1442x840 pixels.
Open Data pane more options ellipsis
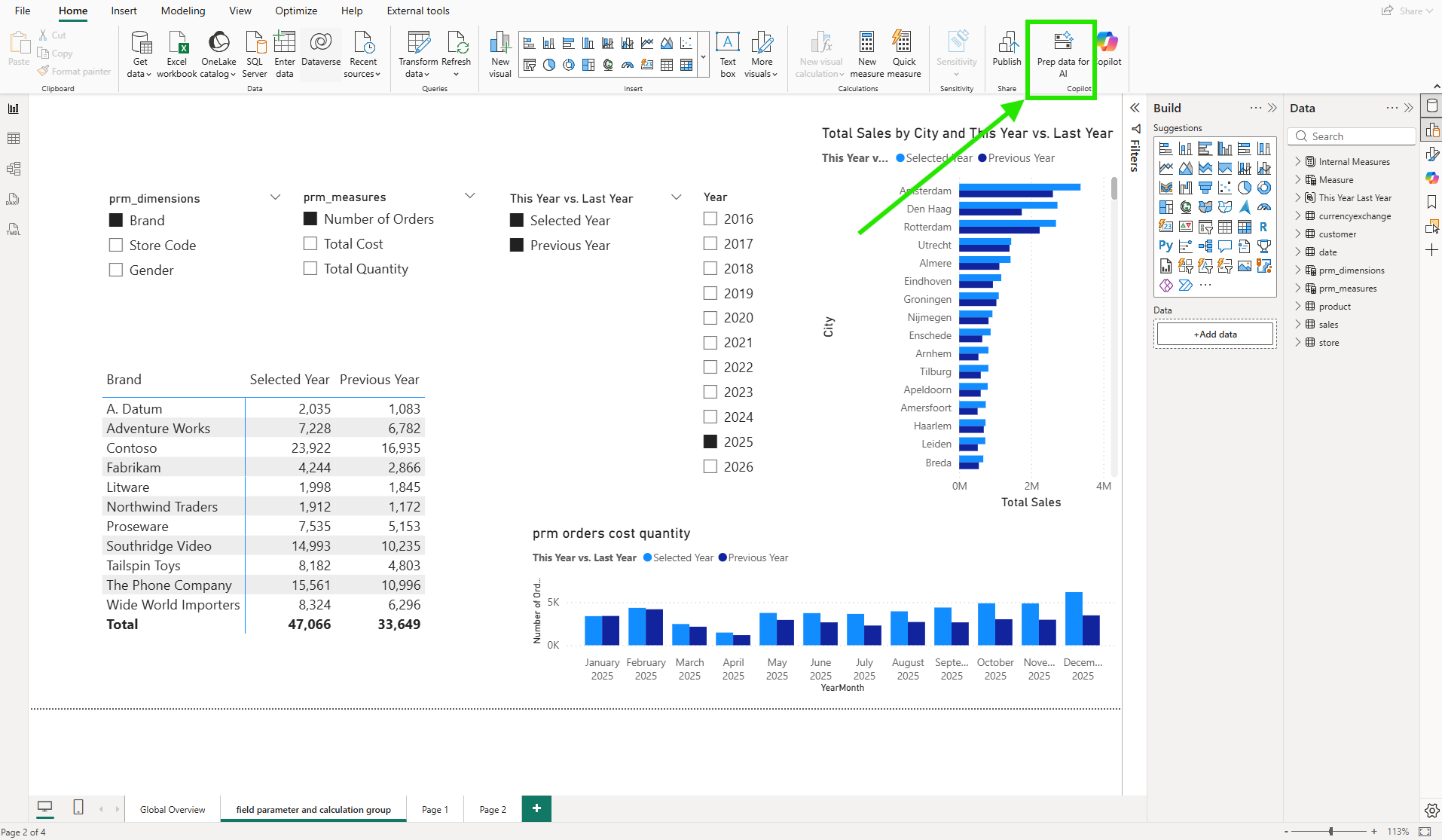pyautogui.click(x=1392, y=108)
